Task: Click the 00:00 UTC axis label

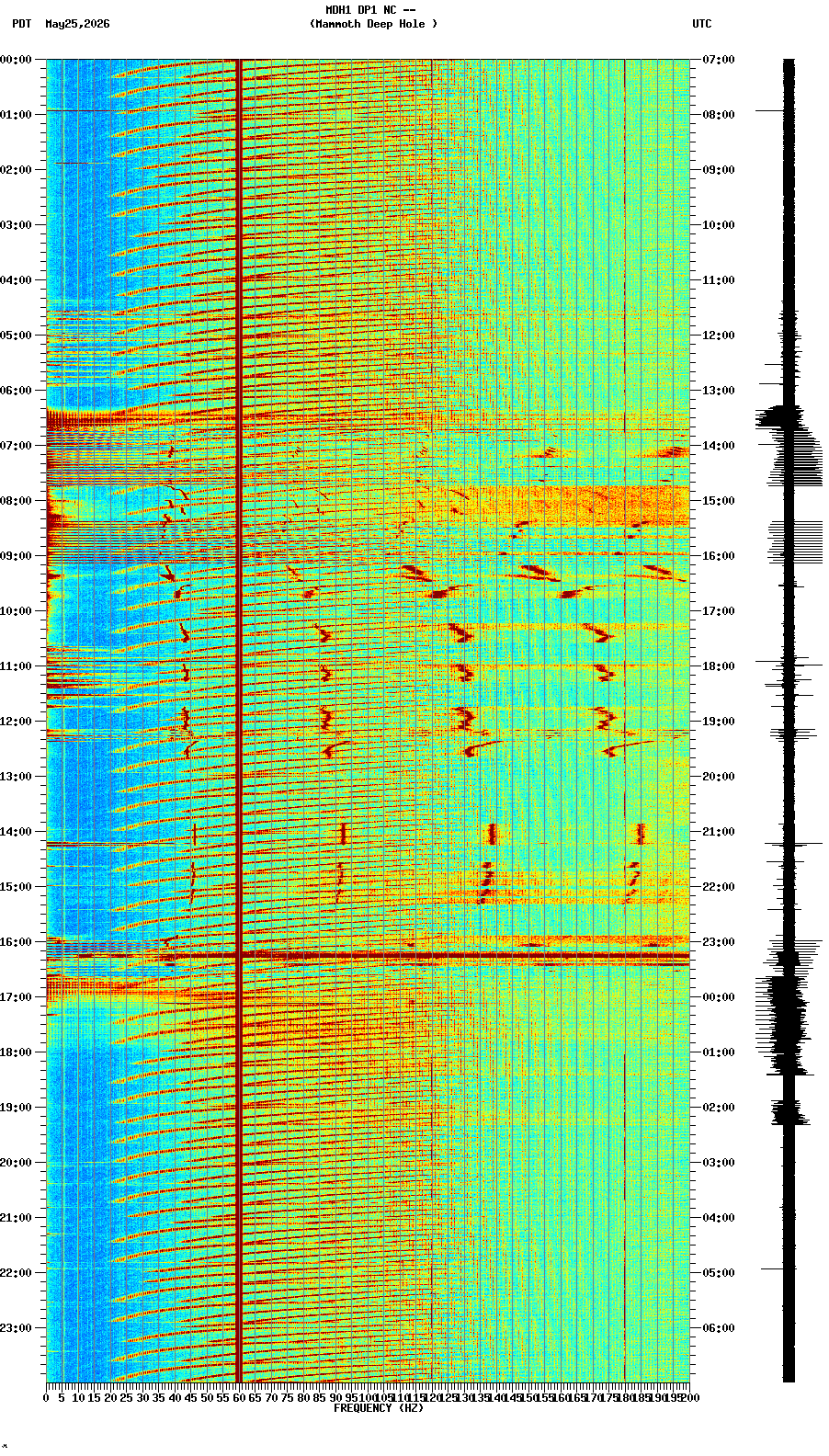Action: 719,997
